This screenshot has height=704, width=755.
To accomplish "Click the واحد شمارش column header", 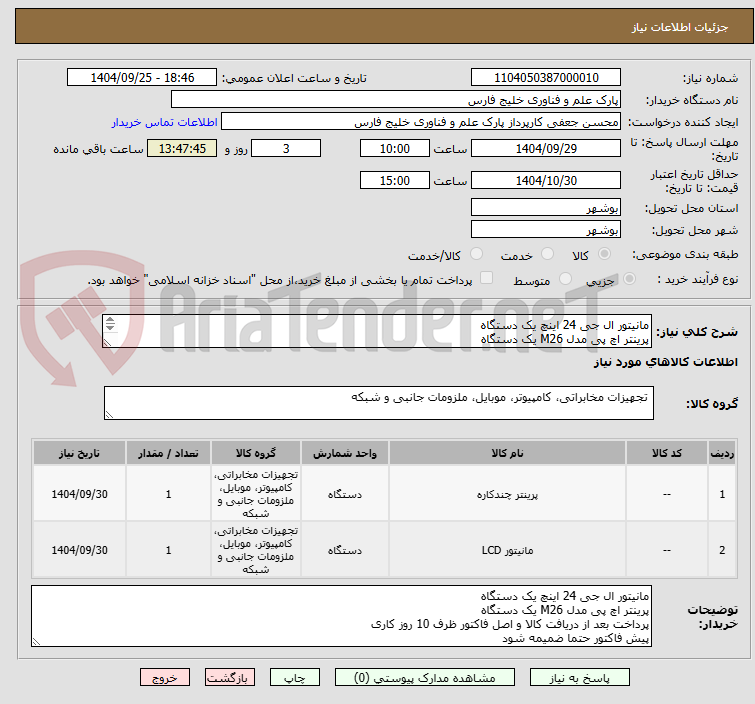I will coord(345,453).
